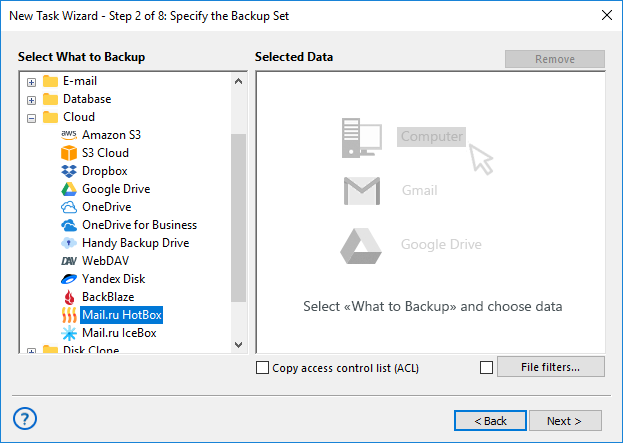
Task: Expand the Database tree node
Action: [31, 100]
